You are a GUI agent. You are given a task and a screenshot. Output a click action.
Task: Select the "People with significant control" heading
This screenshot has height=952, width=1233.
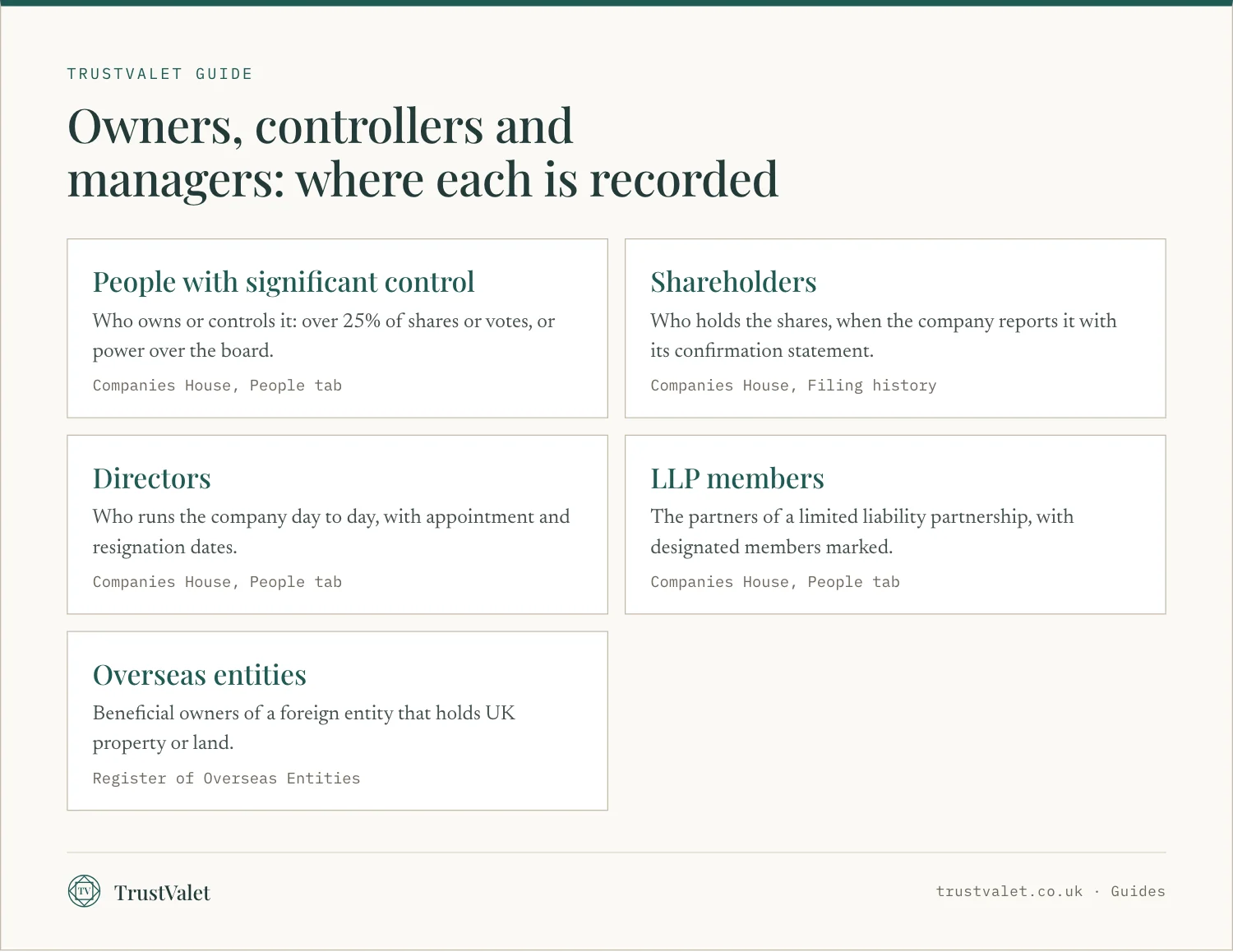tap(284, 282)
